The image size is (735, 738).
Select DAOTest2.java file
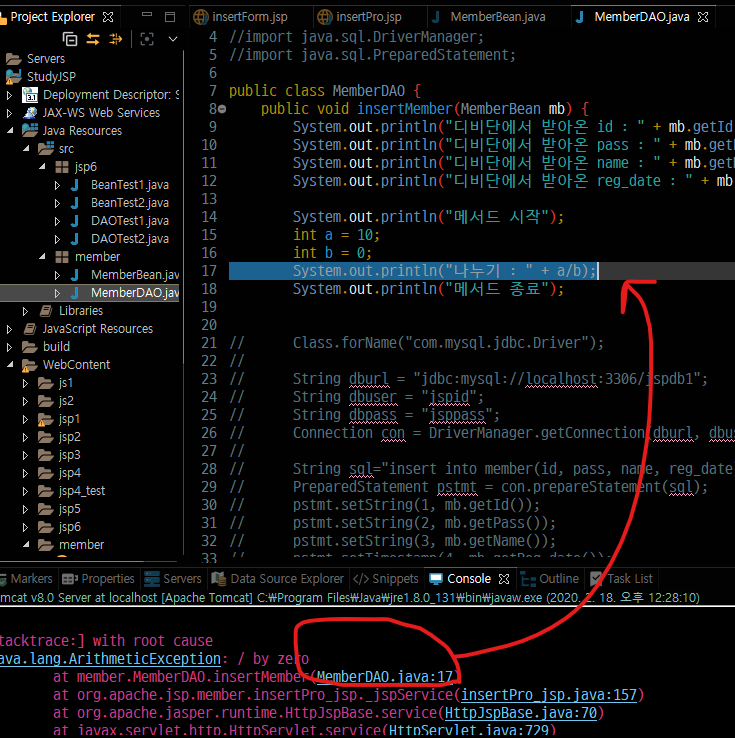pos(120,239)
